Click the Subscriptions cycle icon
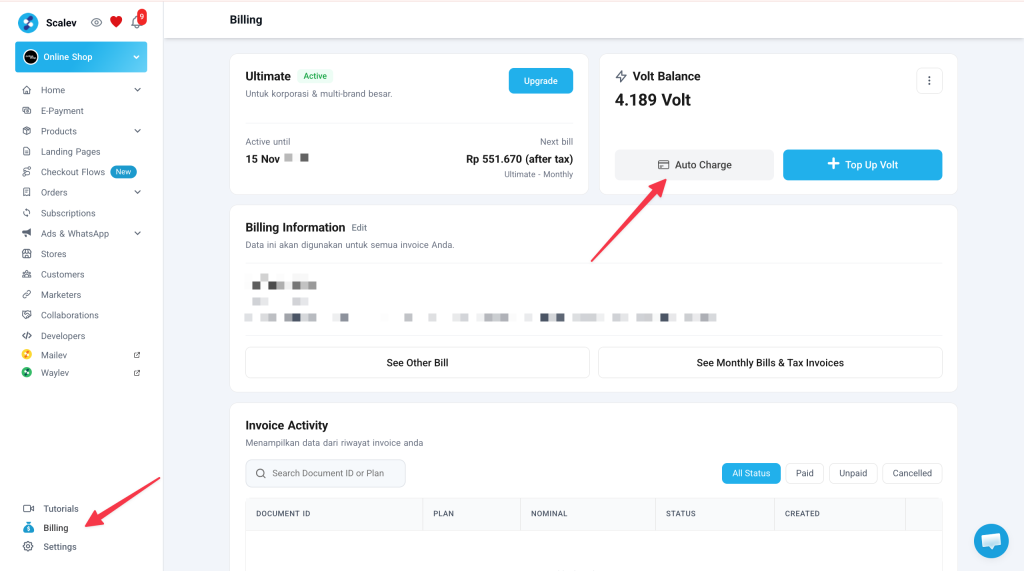This screenshot has height=571, width=1024. (27, 213)
